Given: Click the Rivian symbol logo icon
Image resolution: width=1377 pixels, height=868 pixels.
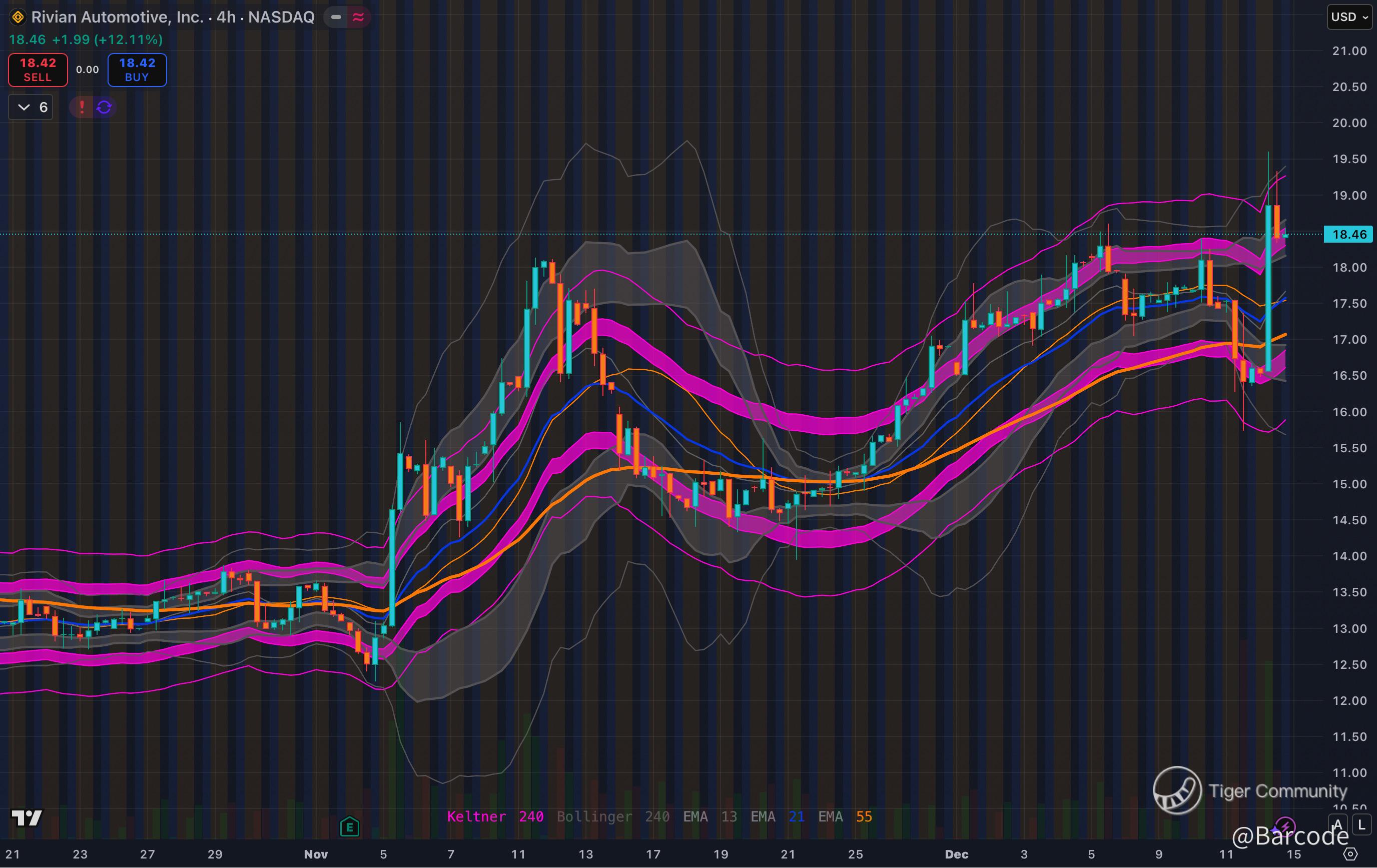Looking at the screenshot, I should pos(18,17).
